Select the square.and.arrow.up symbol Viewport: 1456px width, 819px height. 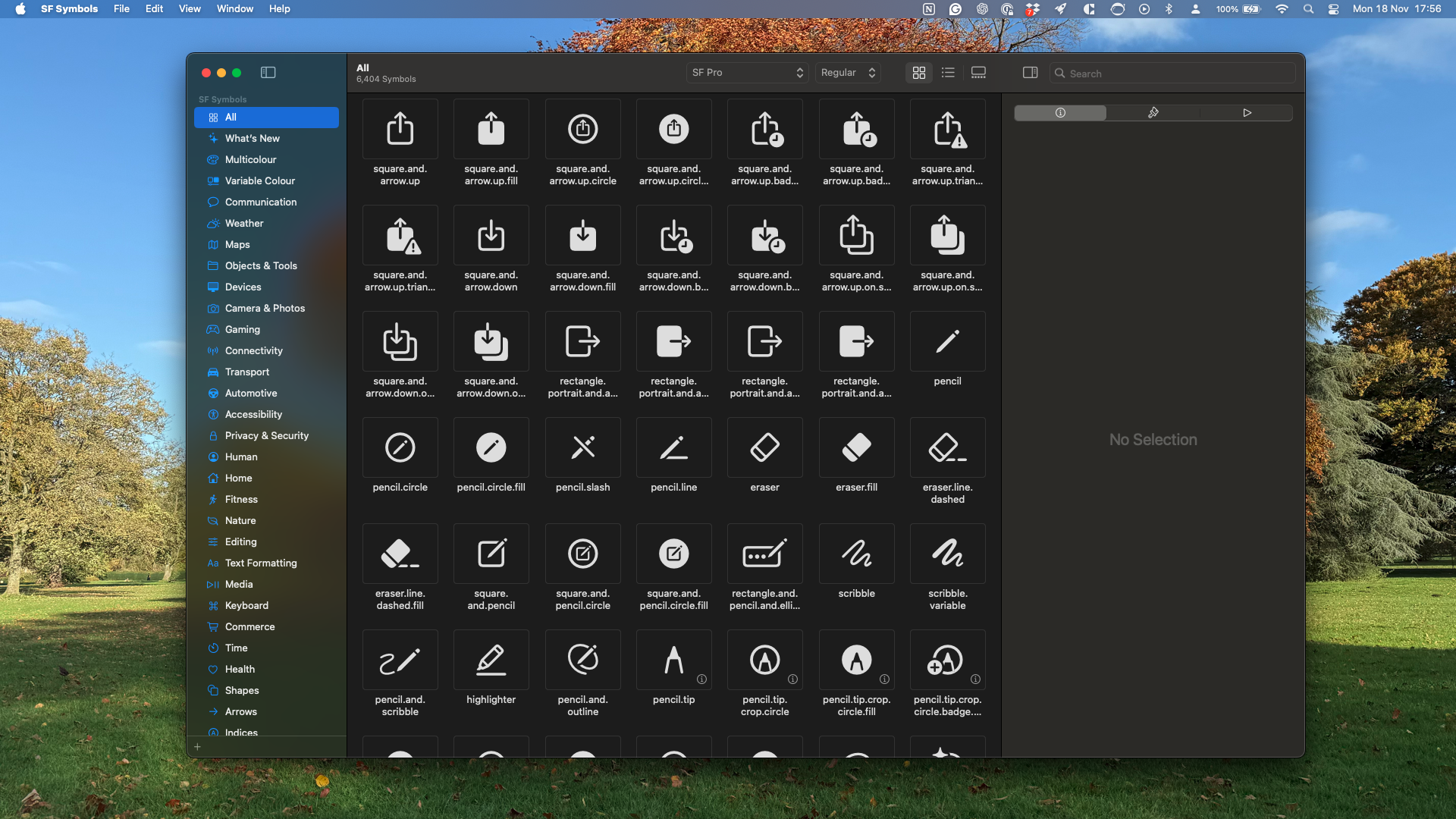tap(400, 129)
